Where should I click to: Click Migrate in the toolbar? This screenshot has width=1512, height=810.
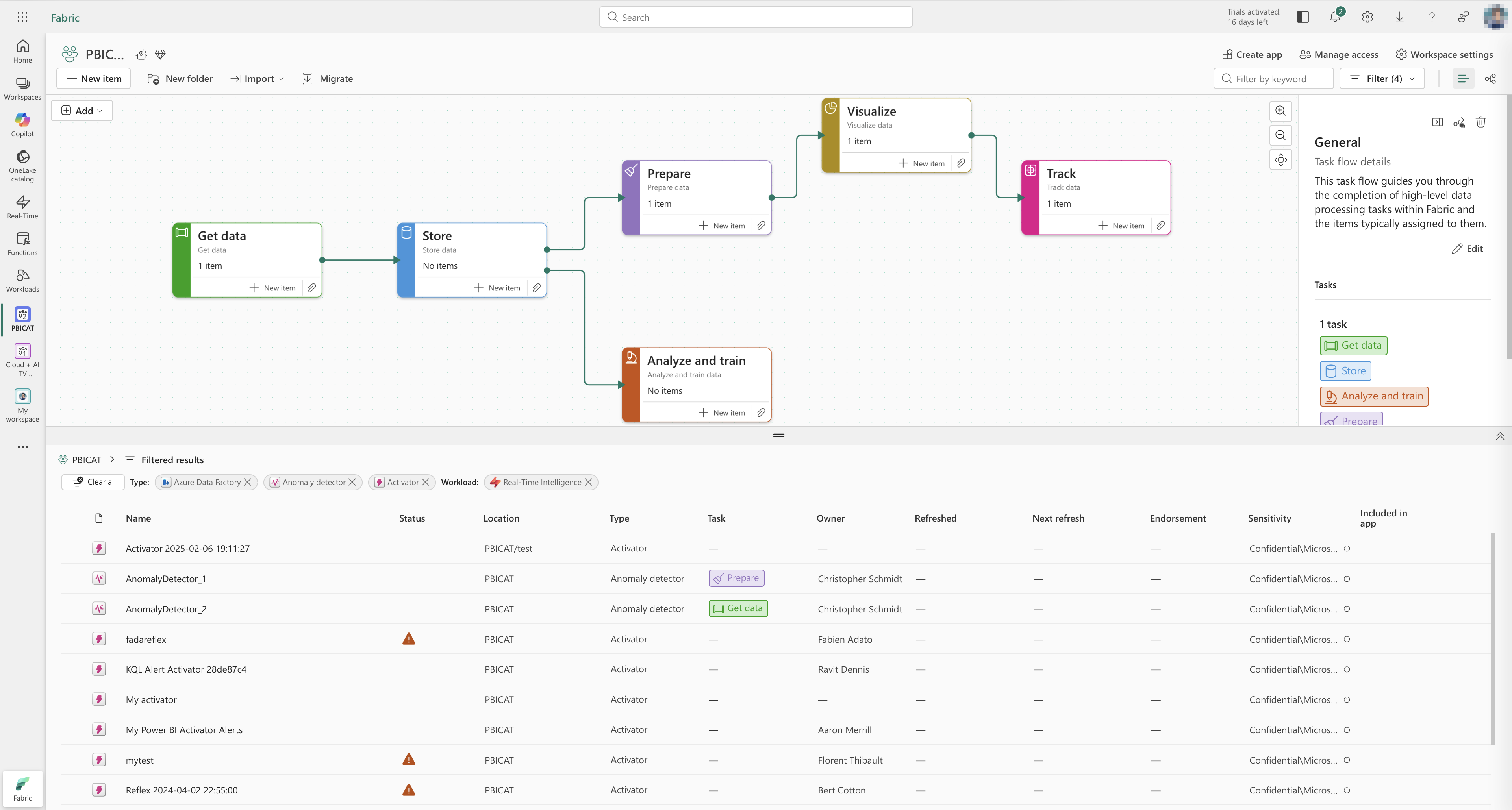[x=328, y=79]
